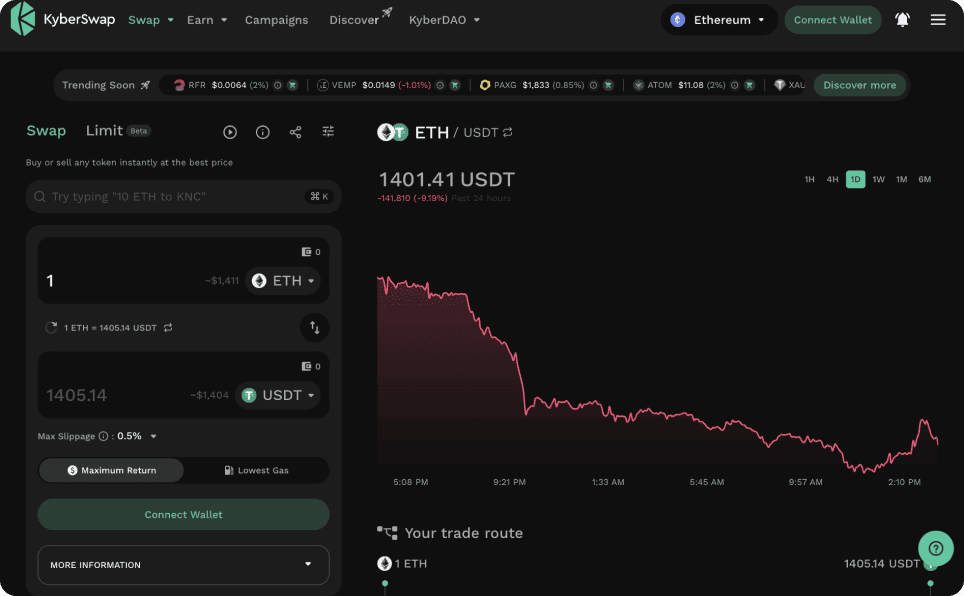This screenshot has width=964, height=596.
Task: Open the USDT token selector
Action: 278,395
